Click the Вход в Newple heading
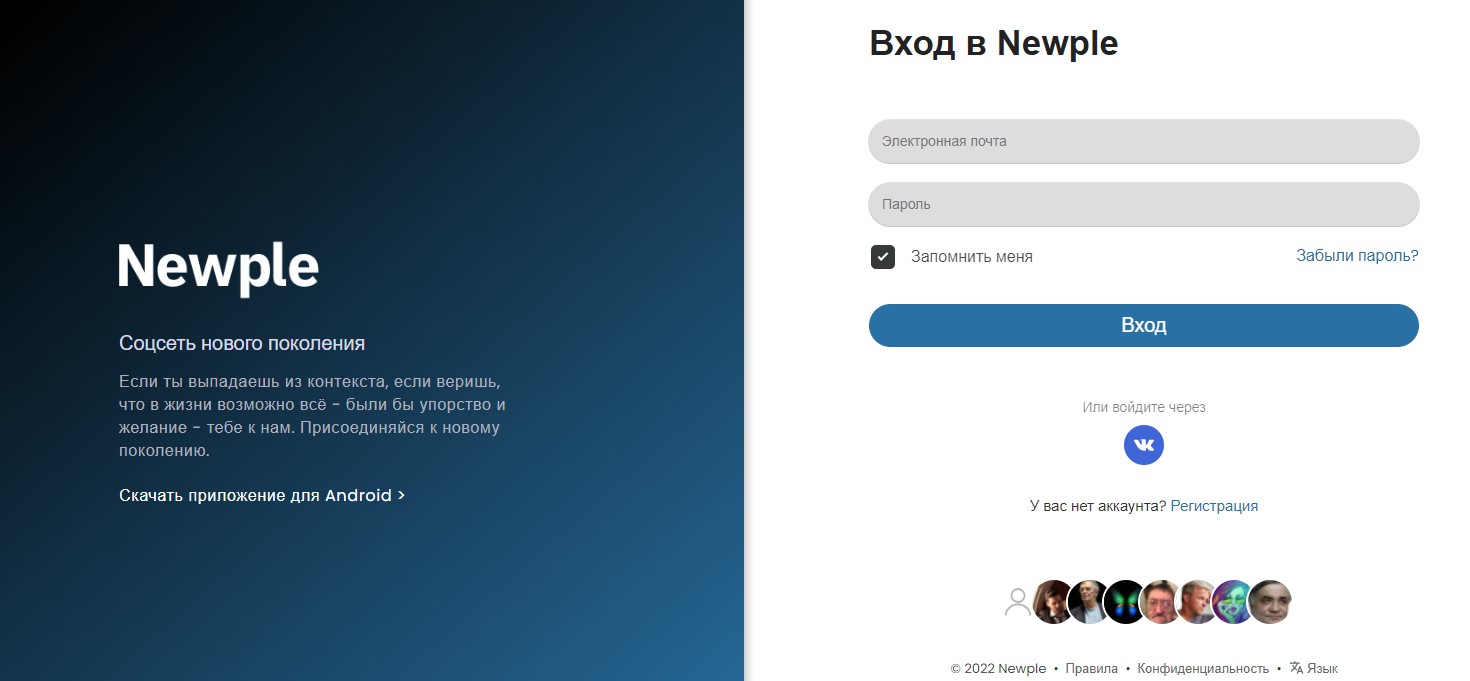The image size is (1470, 681). pos(993,43)
